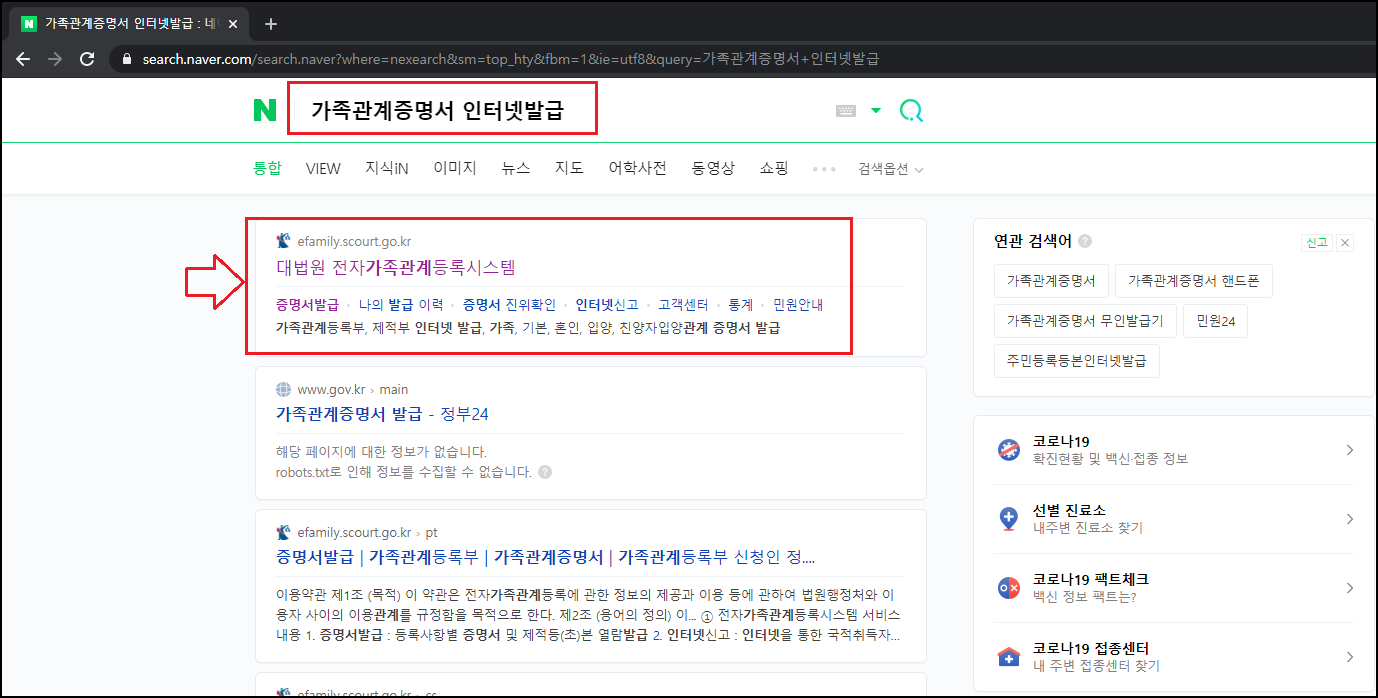Click the 선별 진료소 location pin icon

click(1009, 519)
